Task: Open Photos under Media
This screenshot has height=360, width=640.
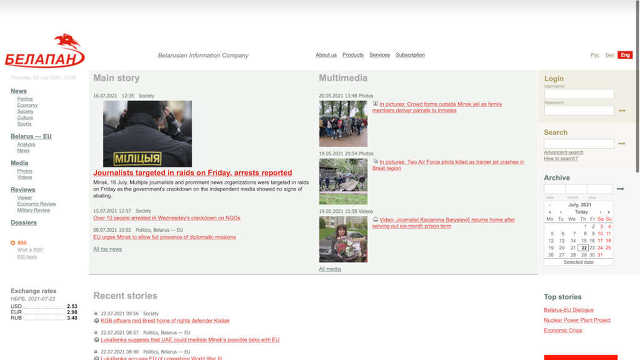Action: (24, 171)
